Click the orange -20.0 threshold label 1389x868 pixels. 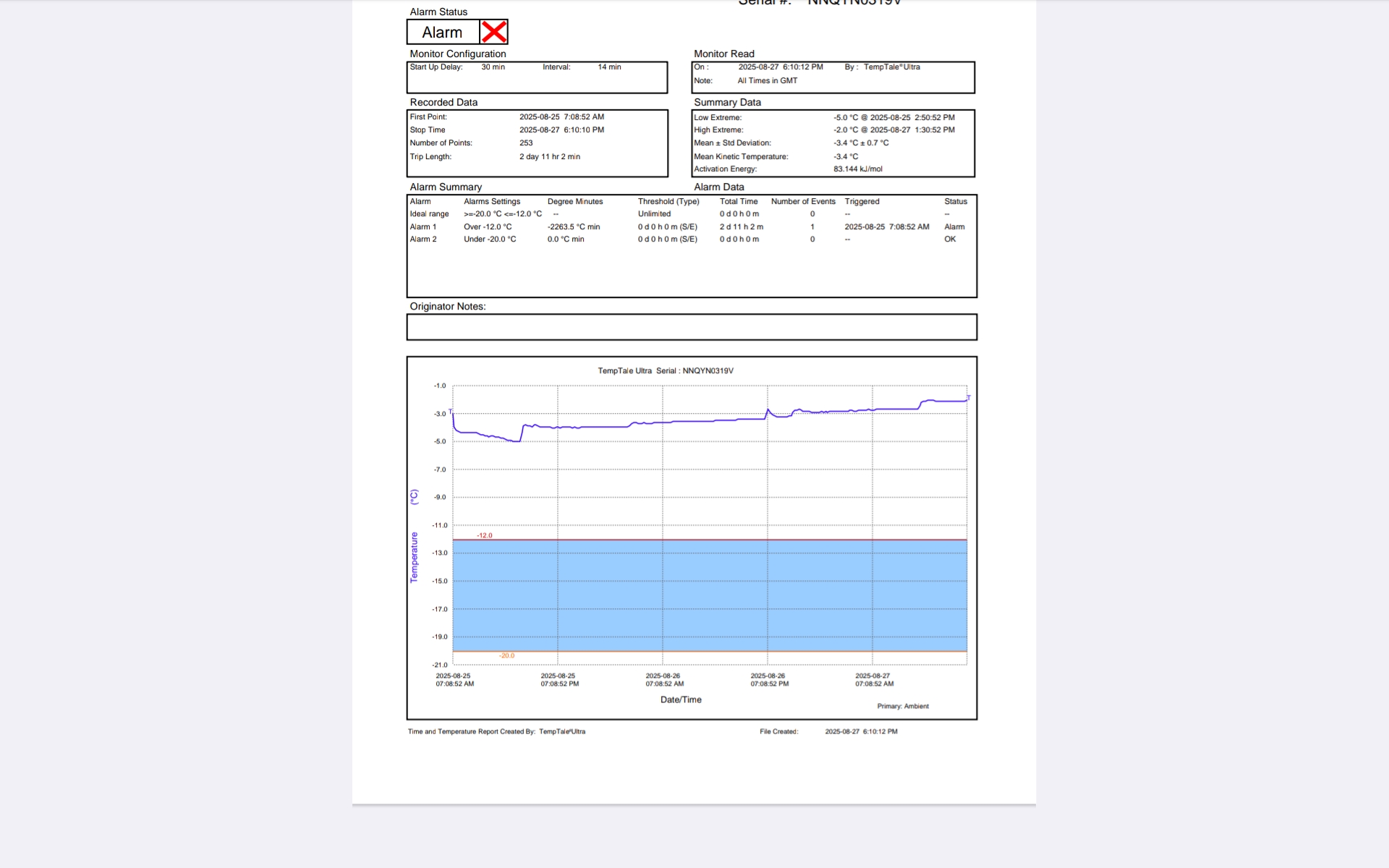[x=506, y=655]
